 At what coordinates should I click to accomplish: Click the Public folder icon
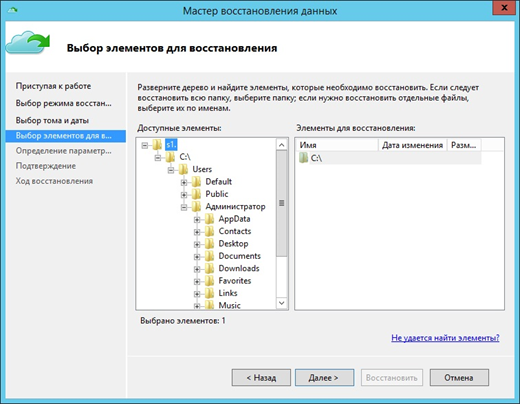[x=196, y=194]
